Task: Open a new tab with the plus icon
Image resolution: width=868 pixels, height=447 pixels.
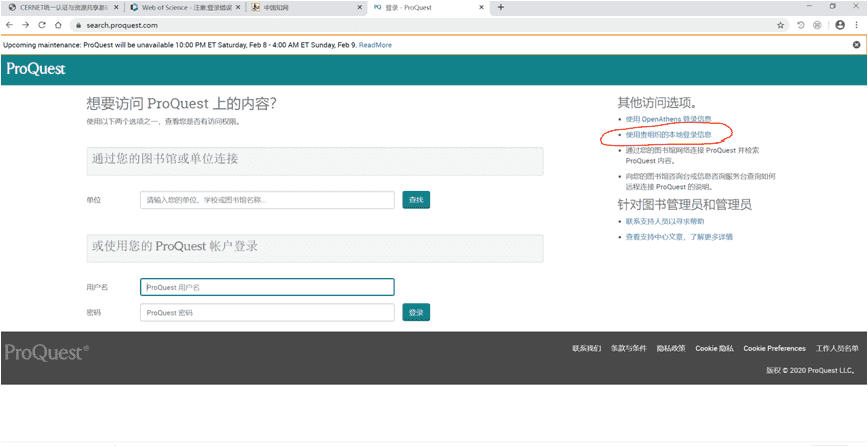Action: (x=500, y=7)
